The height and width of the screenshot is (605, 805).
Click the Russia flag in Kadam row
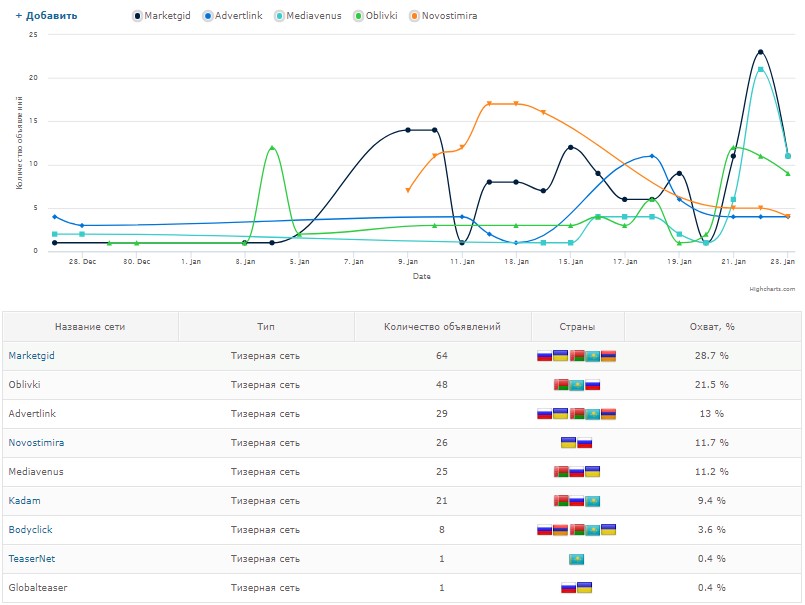point(577,501)
